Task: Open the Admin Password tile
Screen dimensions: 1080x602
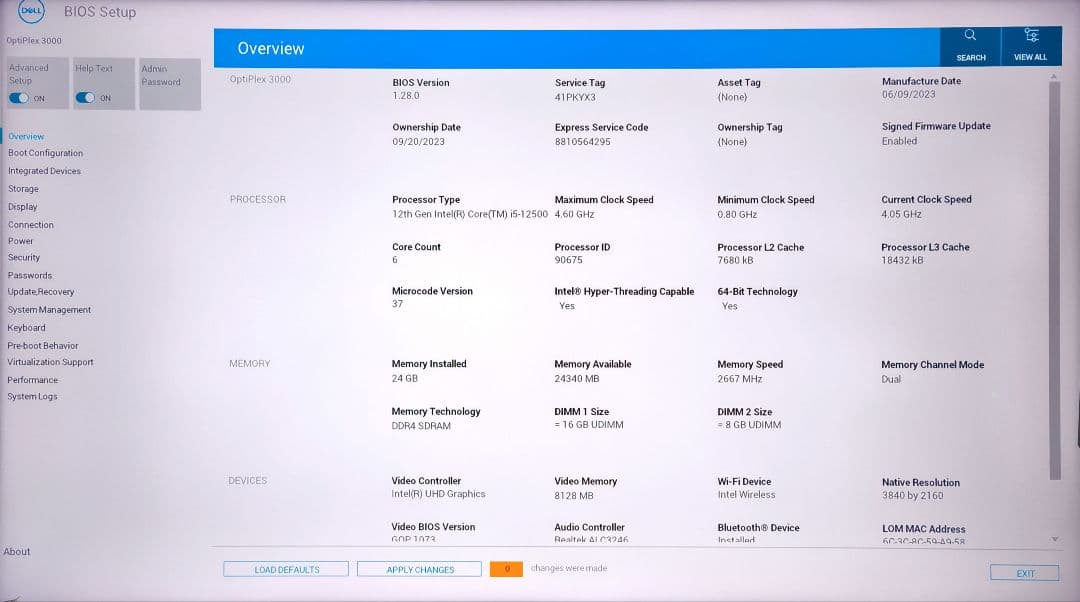Action: pyautogui.click(x=169, y=83)
